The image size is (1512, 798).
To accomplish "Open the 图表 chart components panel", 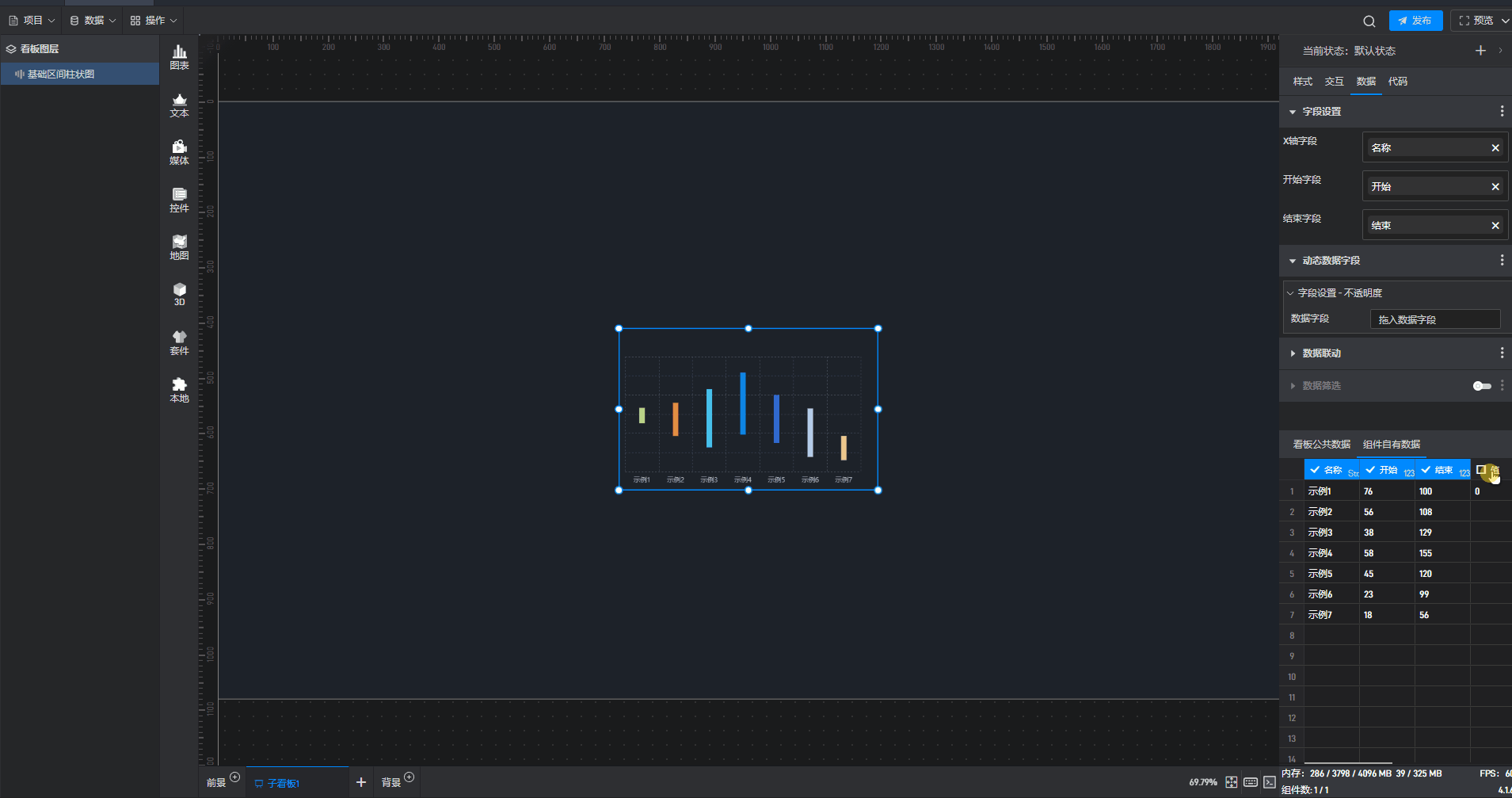I will point(180,57).
